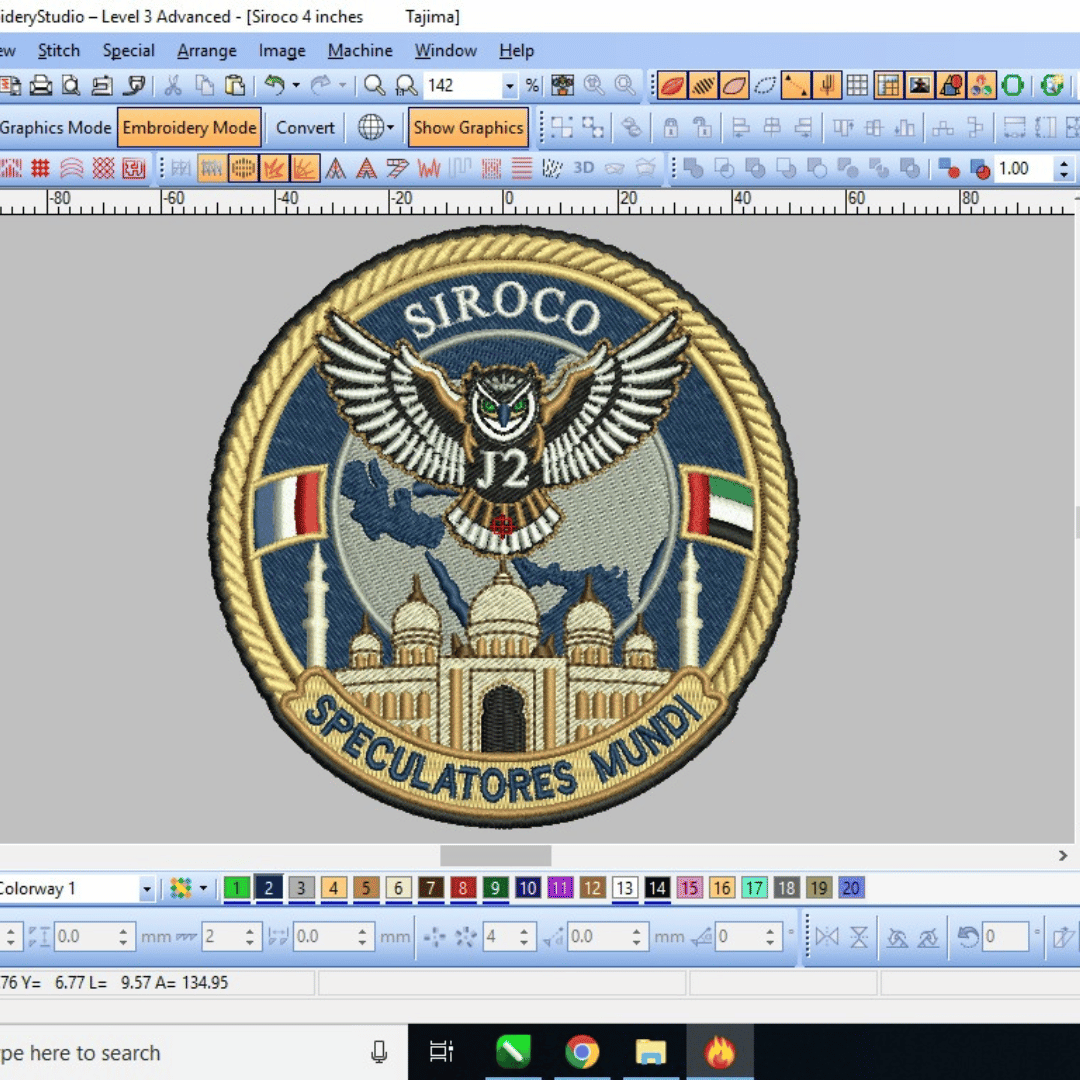Click the green hoop display icon
Image resolution: width=1080 pixels, height=1080 pixels.
click(x=1013, y=85)
